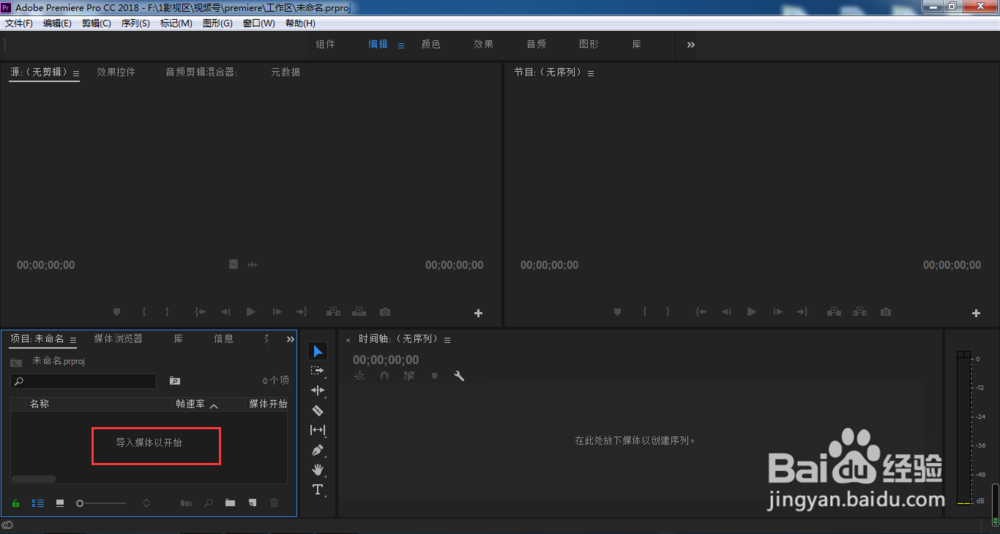Screen dimensions: 1000x534
Task: Switch to 颜色 workspace
Action: tap(430, 45)
